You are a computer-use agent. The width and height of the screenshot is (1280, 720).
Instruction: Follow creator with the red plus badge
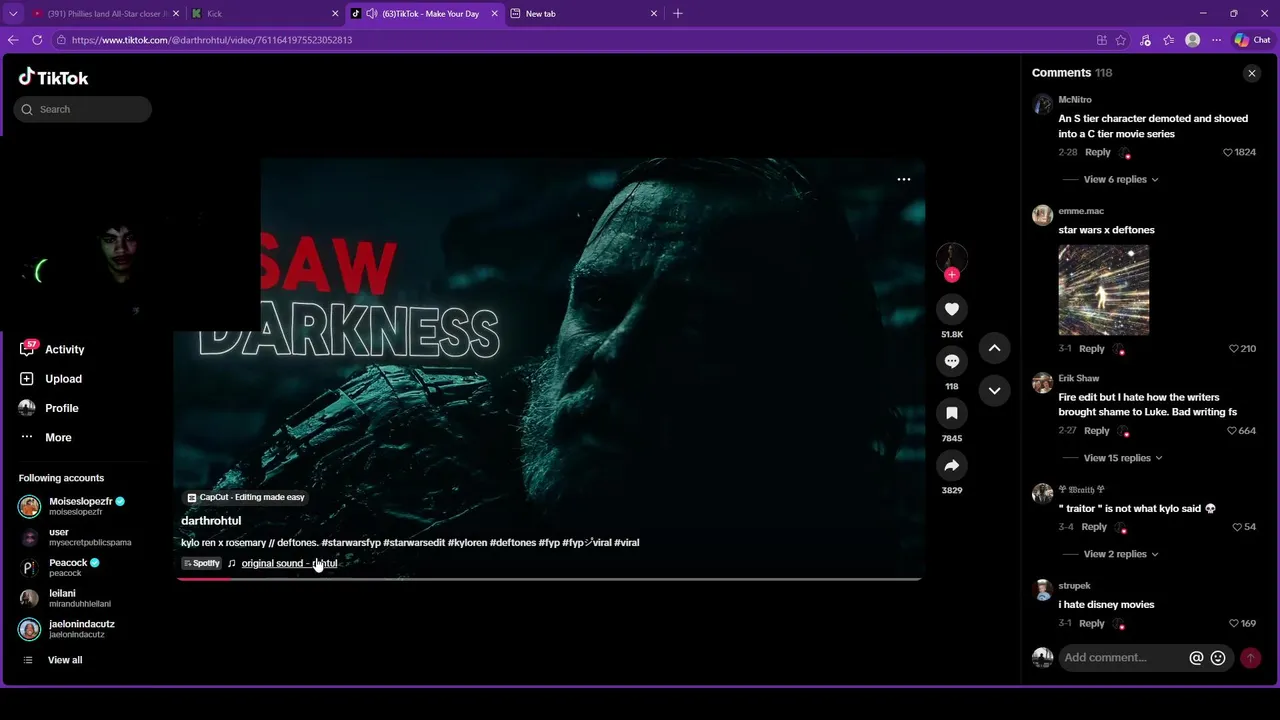click(951, 275)
